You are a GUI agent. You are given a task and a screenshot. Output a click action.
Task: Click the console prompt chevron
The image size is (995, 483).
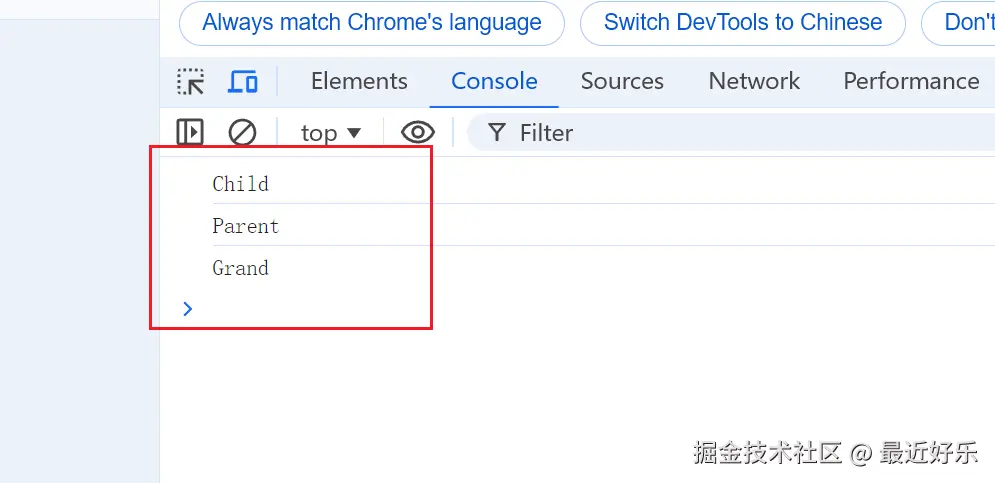click(188, 309)
